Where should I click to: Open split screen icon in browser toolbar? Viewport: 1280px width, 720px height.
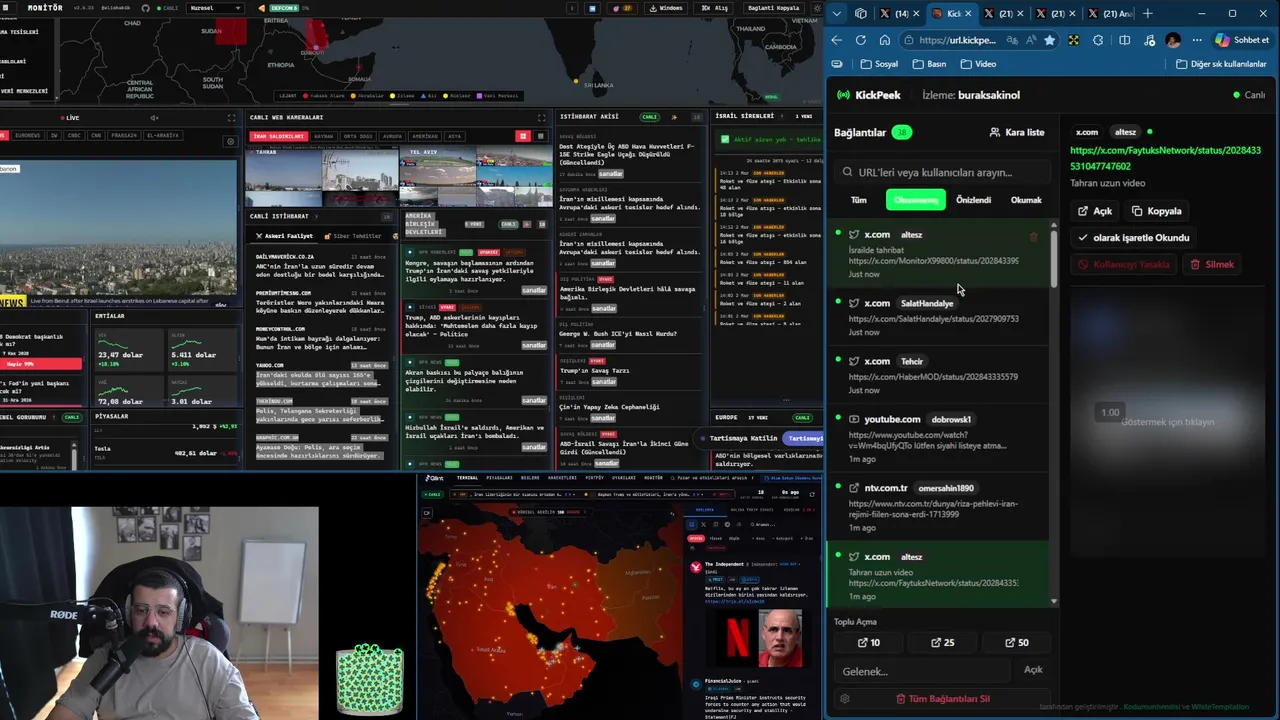coord(1125,40)
